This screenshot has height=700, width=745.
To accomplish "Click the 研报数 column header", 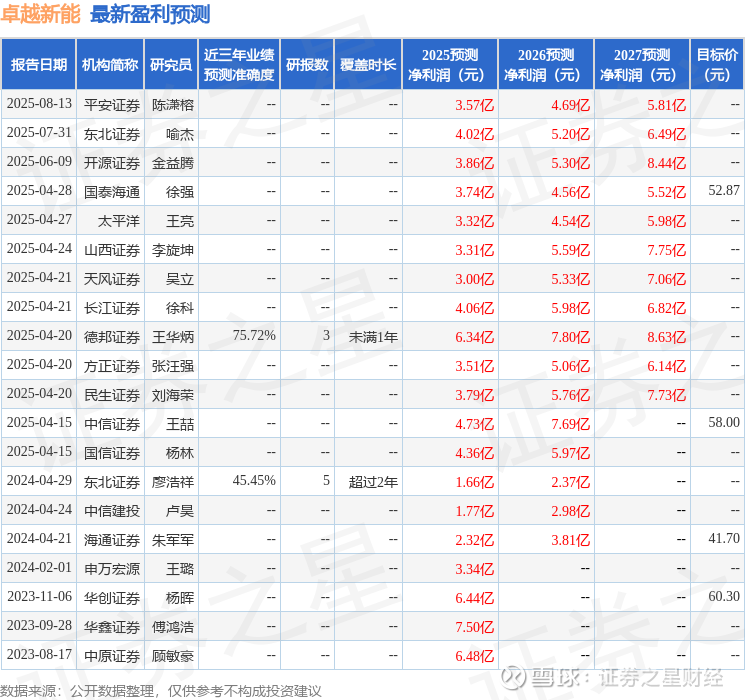I will tap(307, 65).
